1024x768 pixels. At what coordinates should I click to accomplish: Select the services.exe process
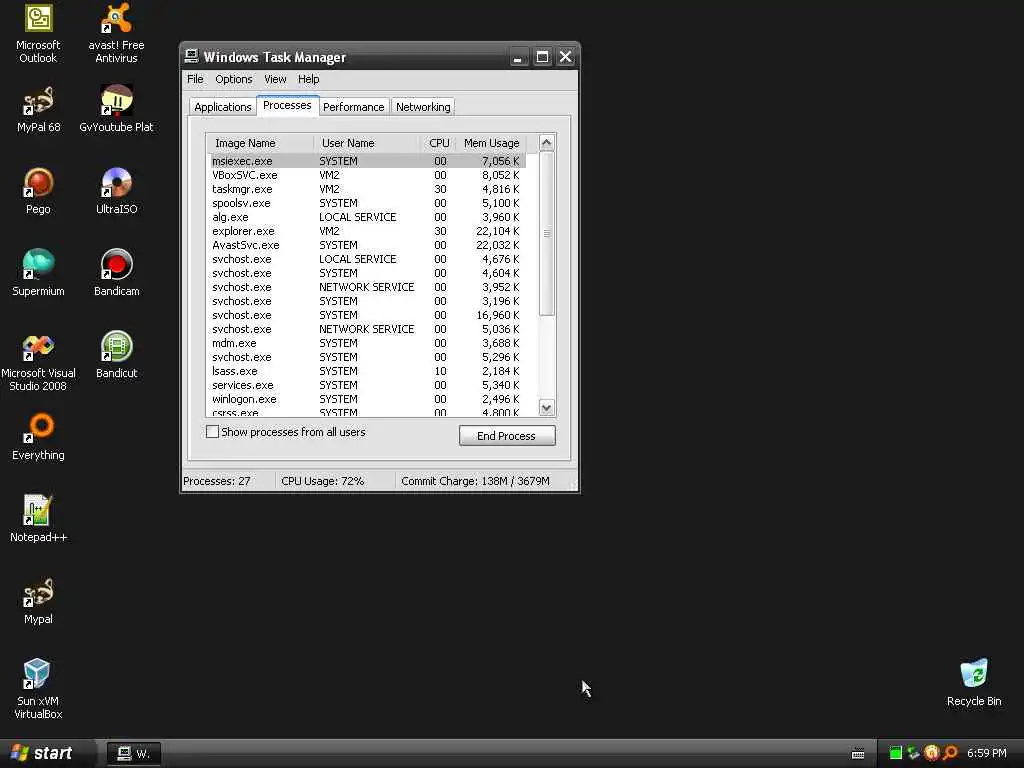click(x=367, y=385)
